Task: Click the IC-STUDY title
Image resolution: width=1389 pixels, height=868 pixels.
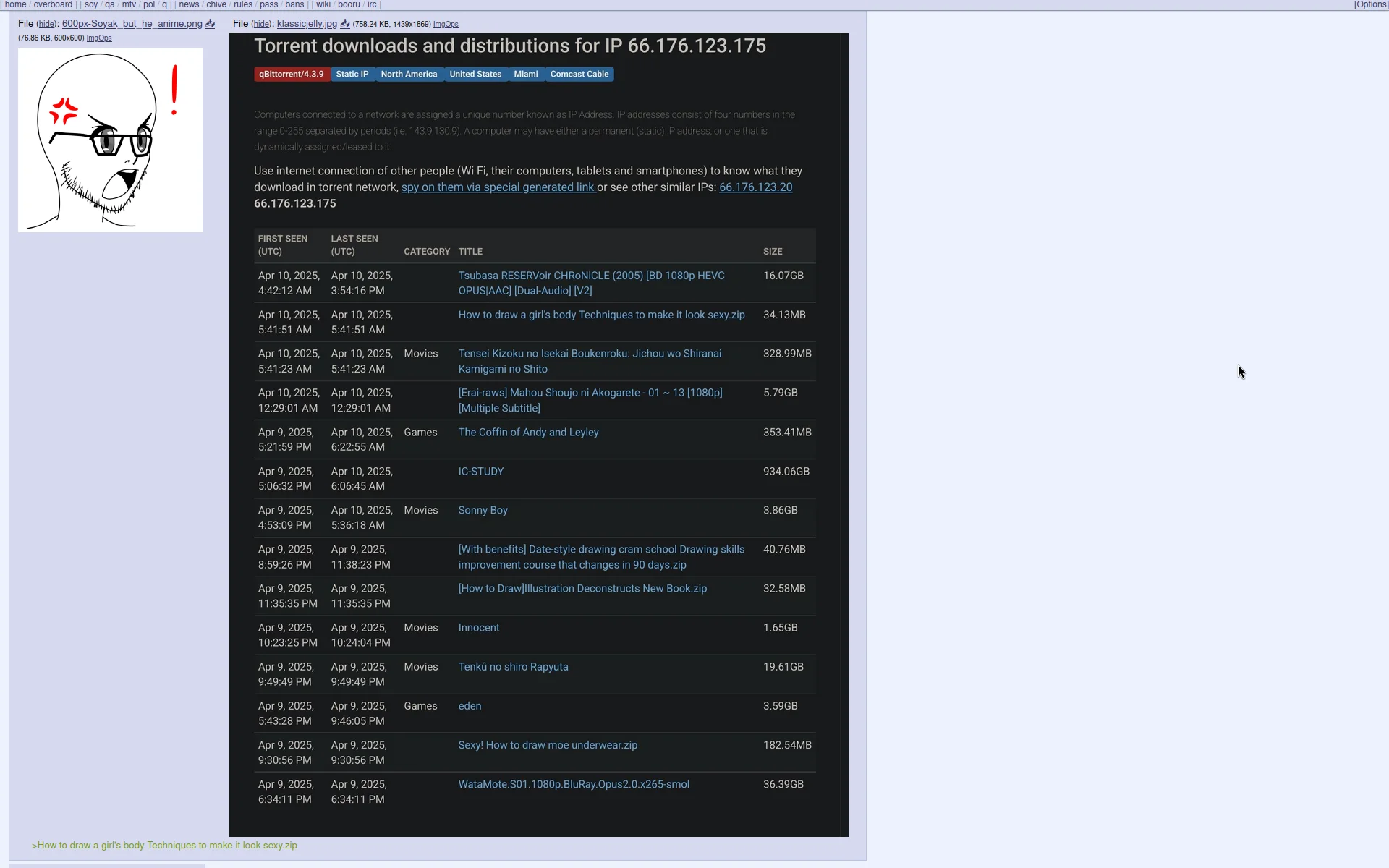Action: [x=480, y=472]
